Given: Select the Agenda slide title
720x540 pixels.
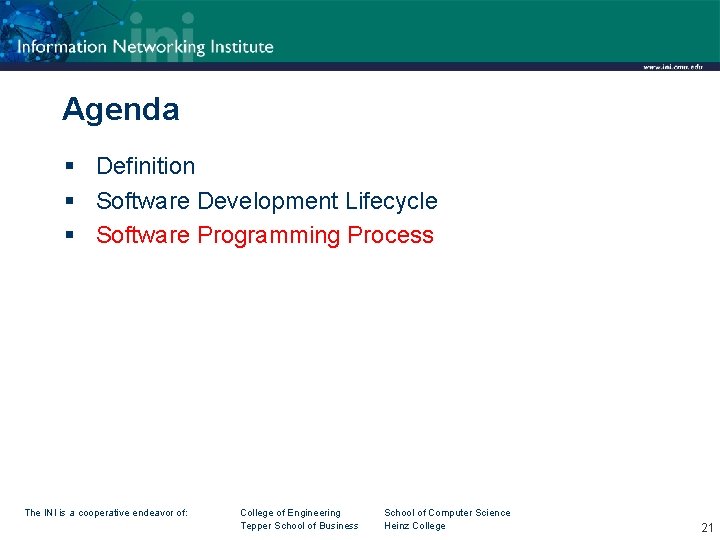Looking at the screenshot, I should (121, 110).
